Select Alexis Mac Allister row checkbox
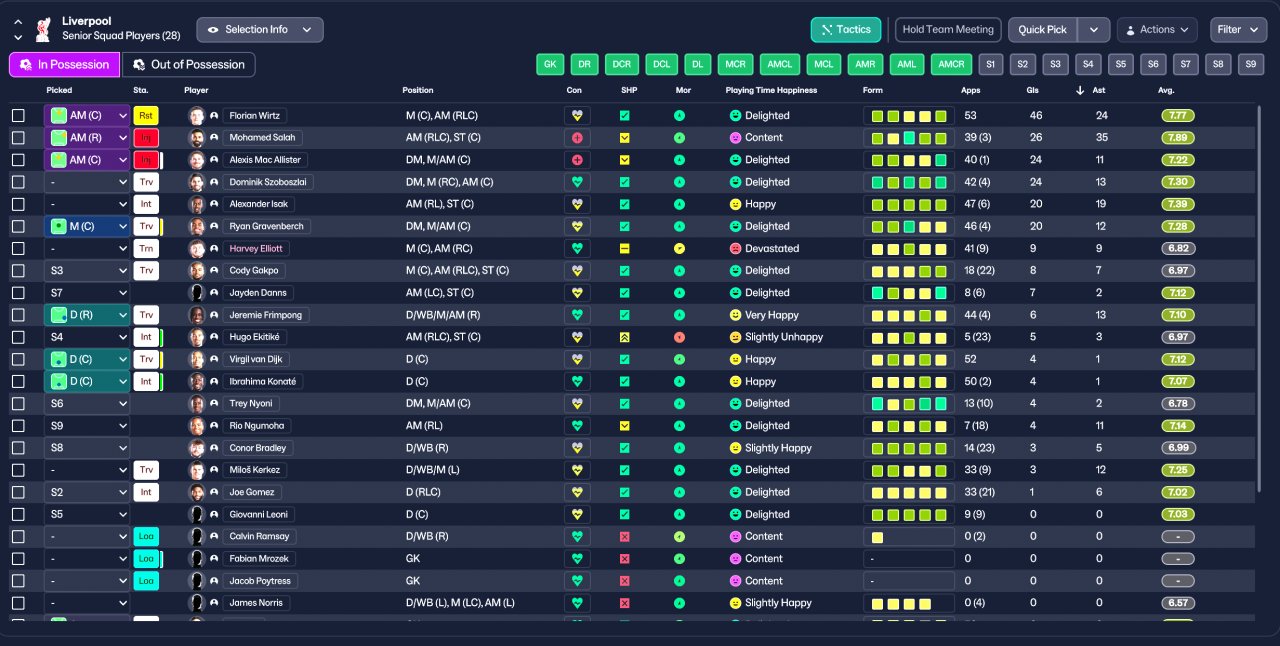1280x646 pixels. (18, 160)
